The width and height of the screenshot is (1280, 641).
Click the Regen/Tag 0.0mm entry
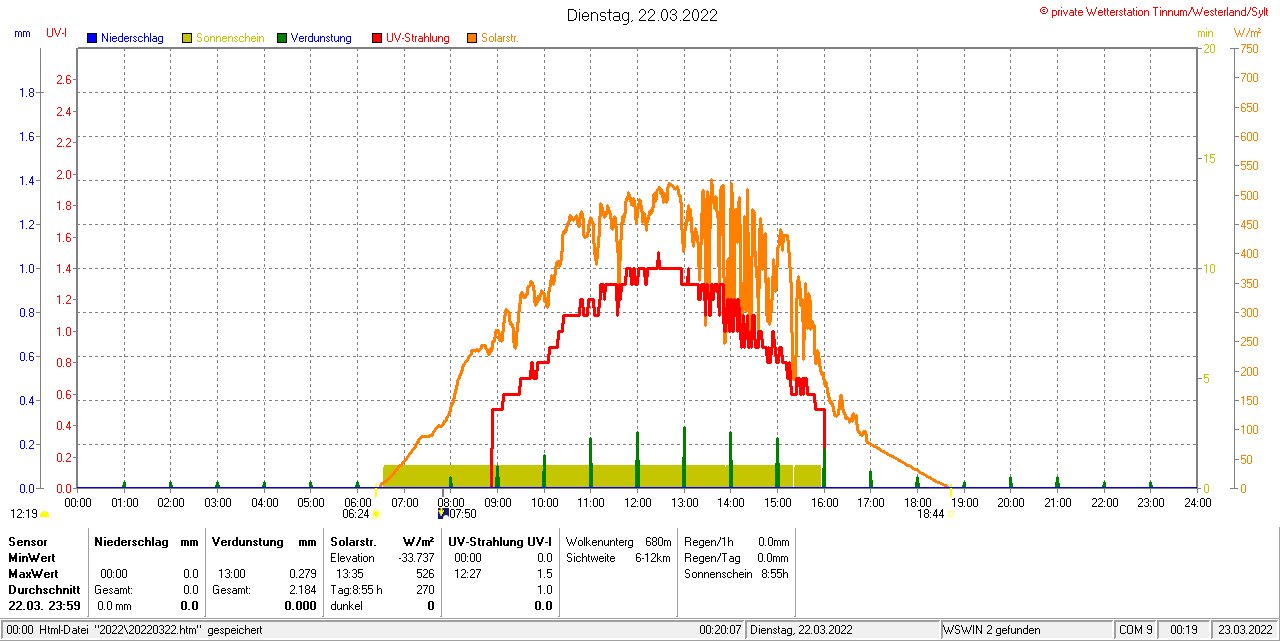[737, 558]
